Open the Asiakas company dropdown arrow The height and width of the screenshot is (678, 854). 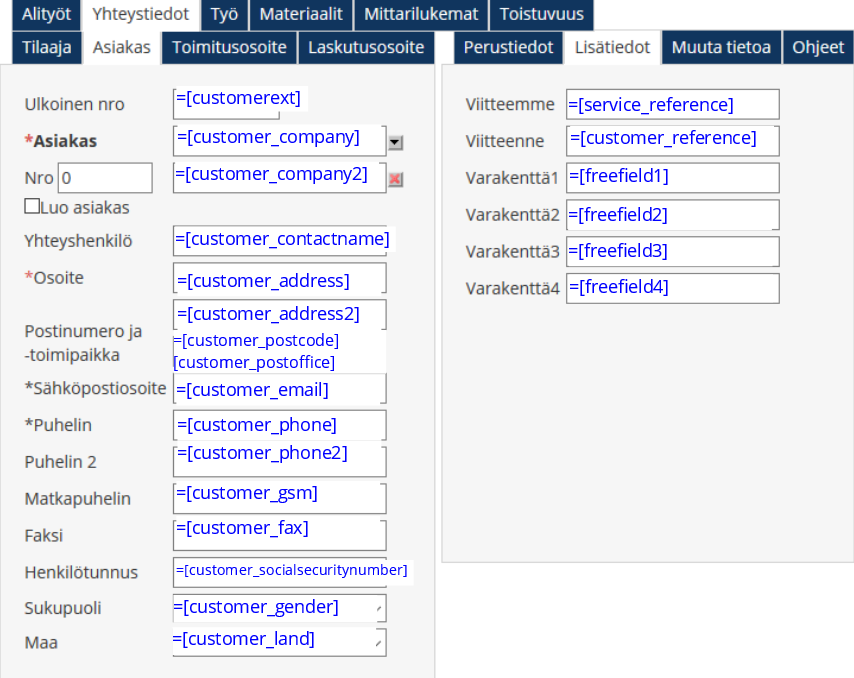click(x=395, y=143)
